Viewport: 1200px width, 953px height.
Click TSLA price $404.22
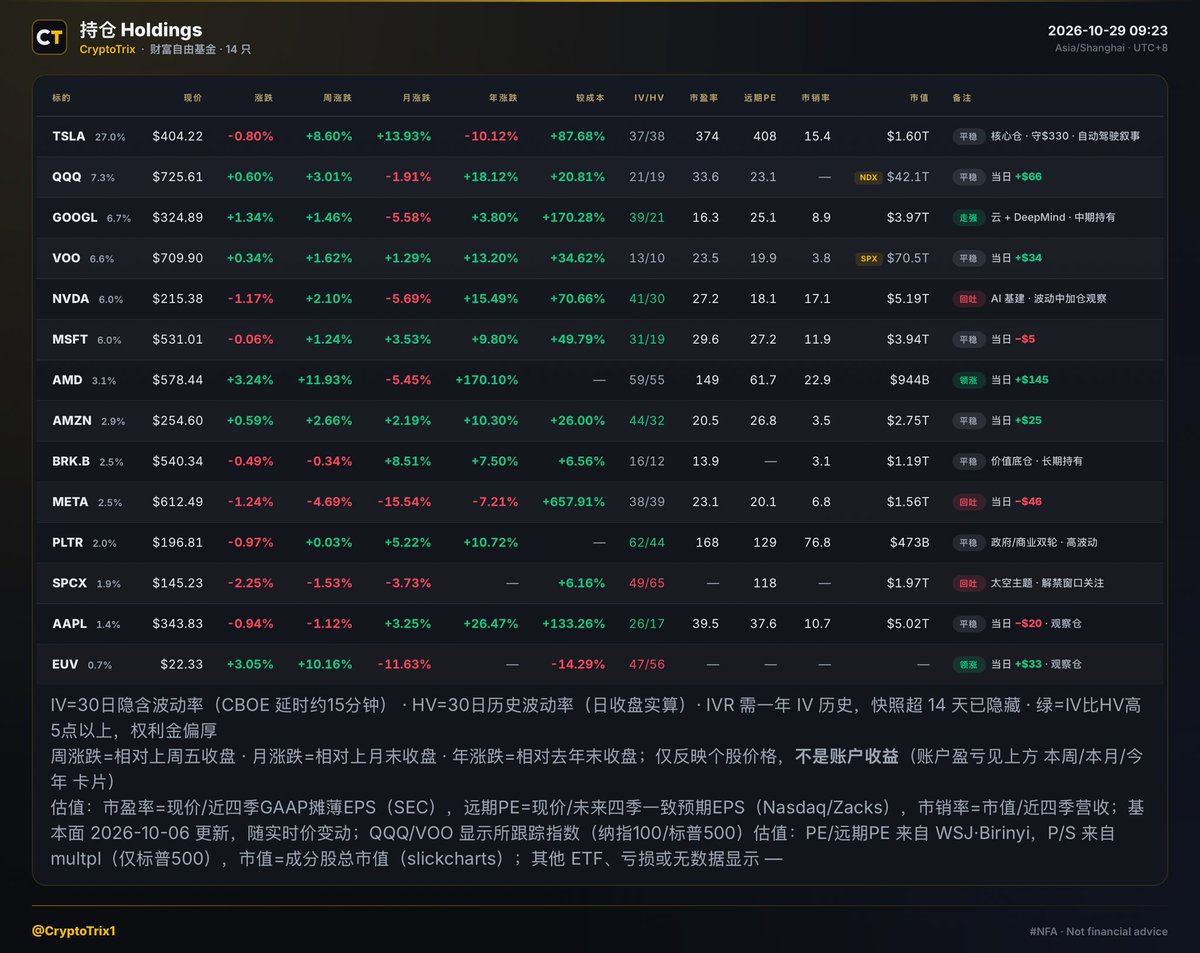click(x=178, y=136)
